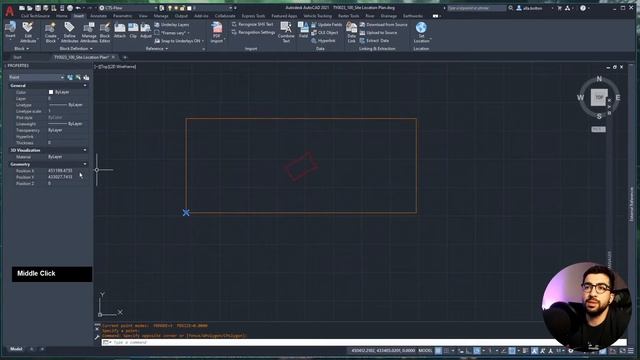Open the Data Link tool
The width and height of the screenshot is (640, 360).
pyautogui.click(x=351, y=32)
